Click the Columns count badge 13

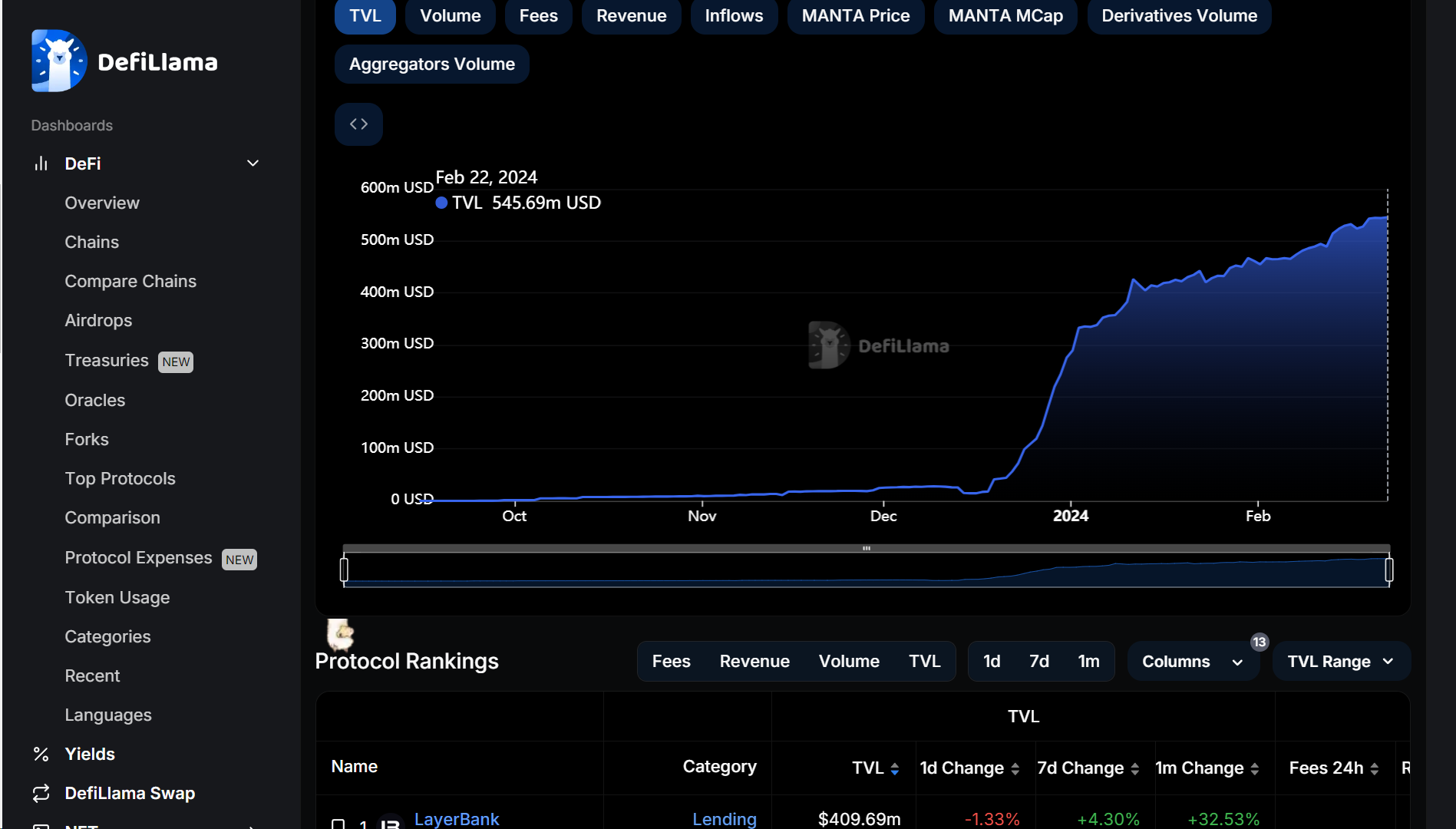point(1260,642)
